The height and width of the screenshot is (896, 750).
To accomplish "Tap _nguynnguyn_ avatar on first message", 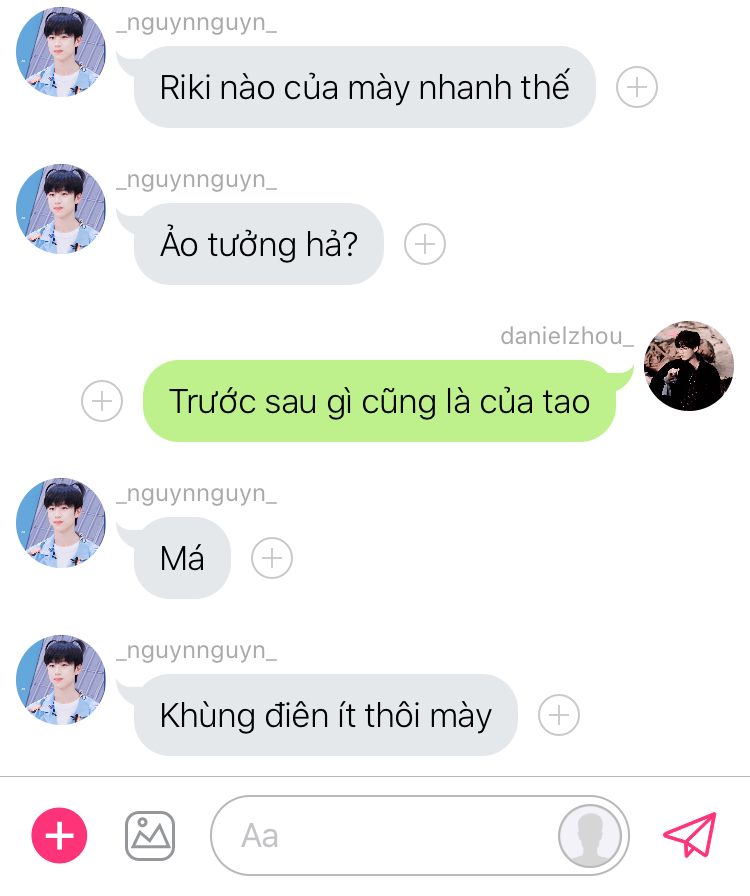I will click(x=61, y=52).
